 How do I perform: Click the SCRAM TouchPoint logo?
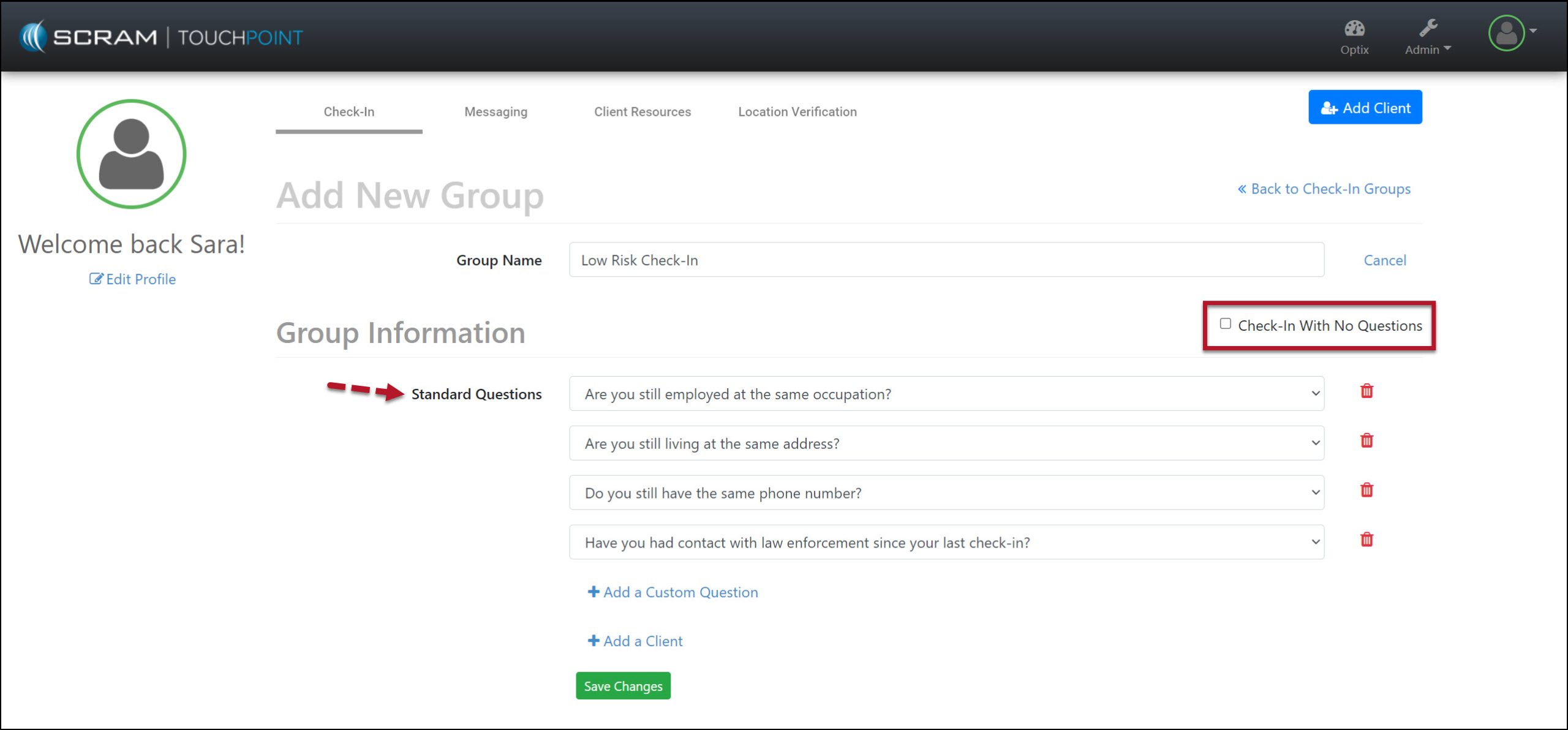[x=161, y=37]
